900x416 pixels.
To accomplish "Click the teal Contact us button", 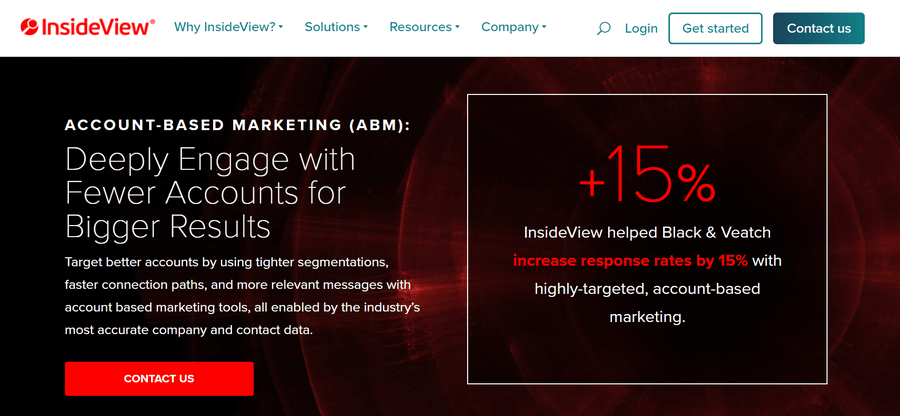I will [x=818, y=28].
